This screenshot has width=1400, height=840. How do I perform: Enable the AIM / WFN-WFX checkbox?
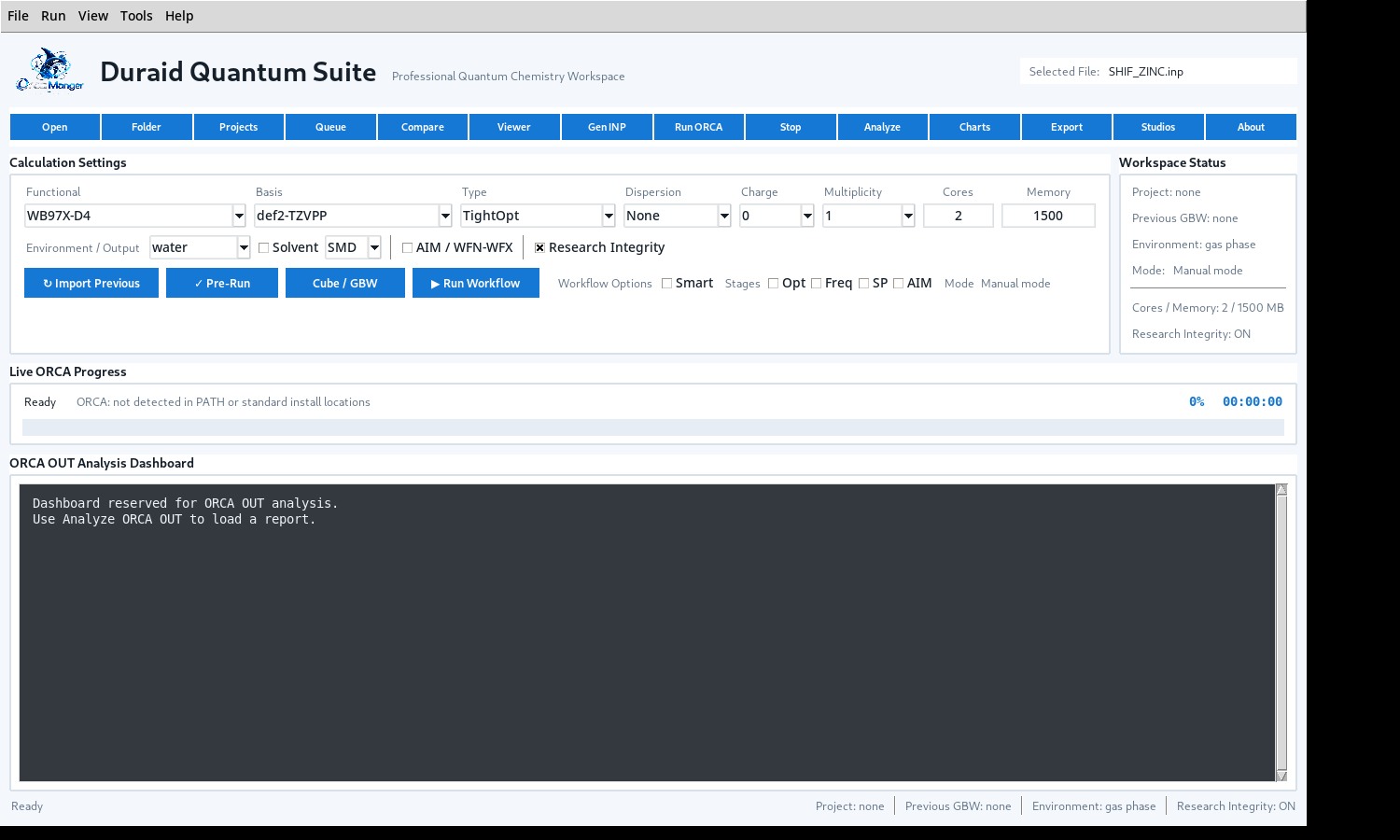coord(408,247)
